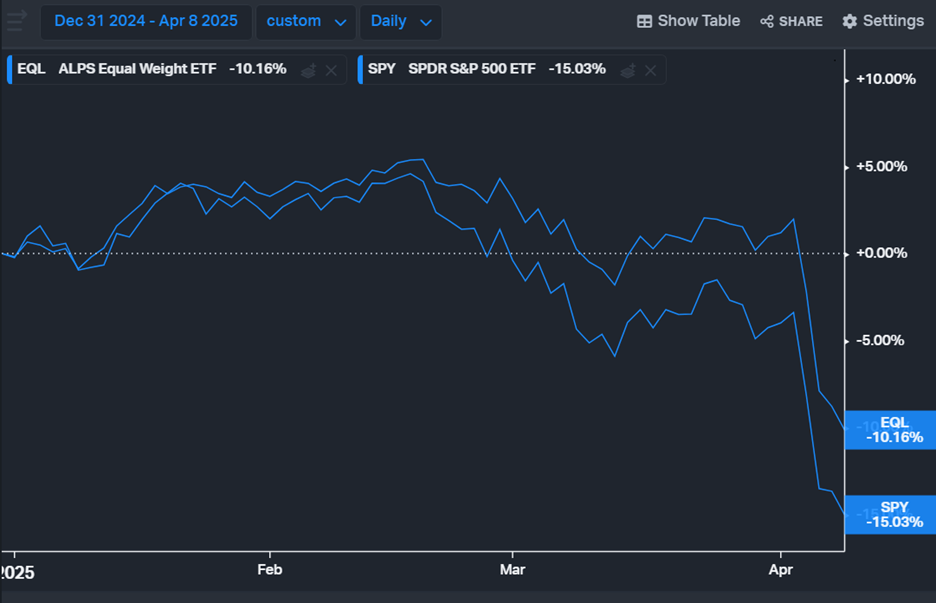This screenshot has width=936, height=603.
Task: Click the EQL layers icon
Action: [x=309, y=71]
